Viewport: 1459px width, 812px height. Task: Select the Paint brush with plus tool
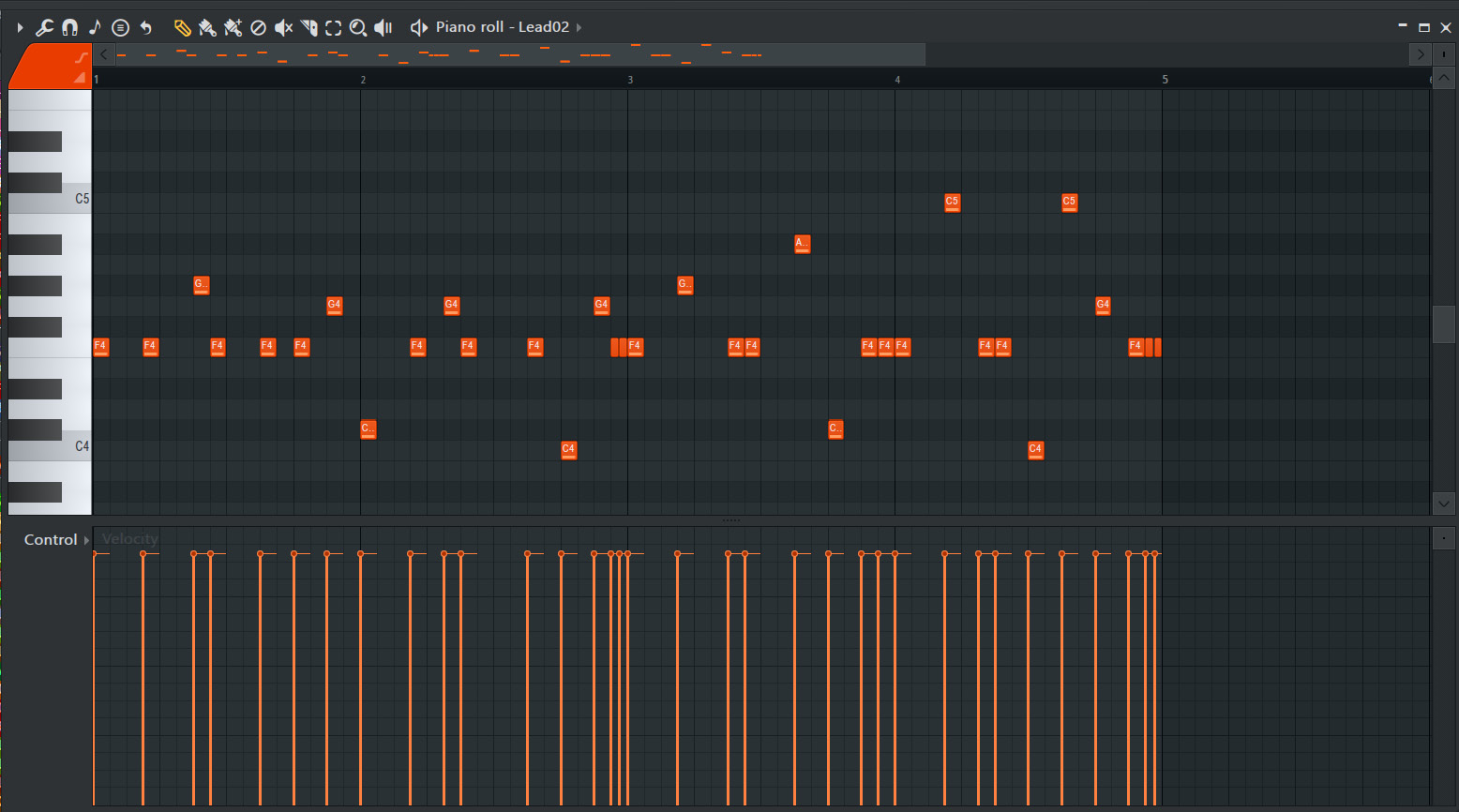(x=233, y=28)
